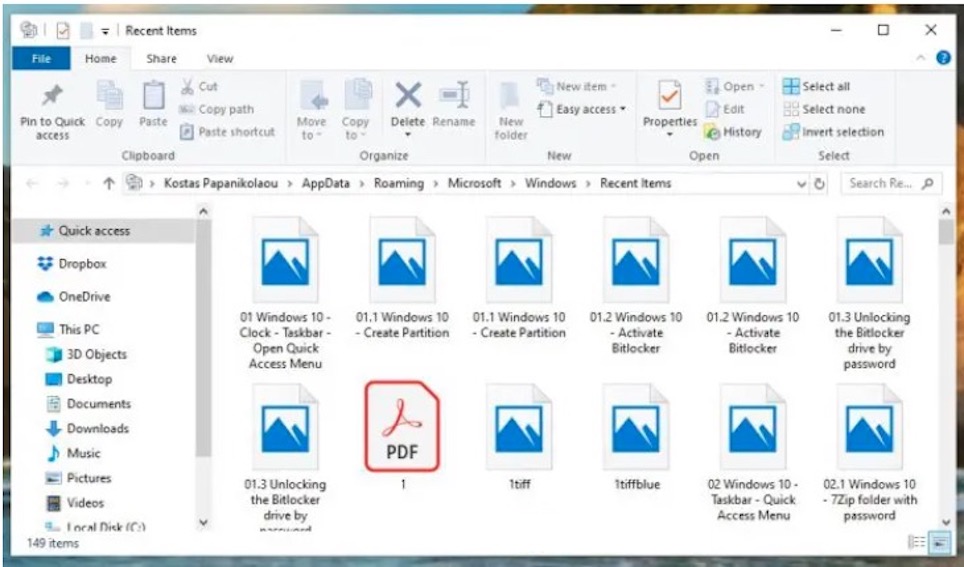Click the Properties icon in title bar toolbar
The width and height of the screenshot is (964, 567).
[63, 30]
